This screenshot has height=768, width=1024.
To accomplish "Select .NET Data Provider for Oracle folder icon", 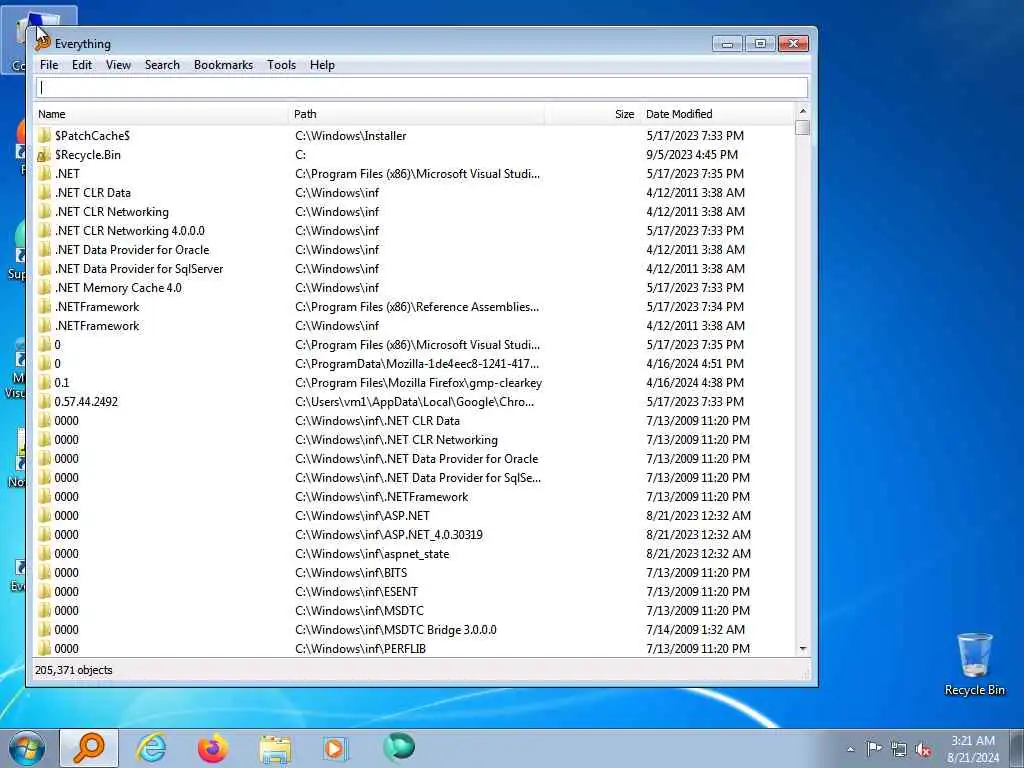I will click(x=44, y=249).
